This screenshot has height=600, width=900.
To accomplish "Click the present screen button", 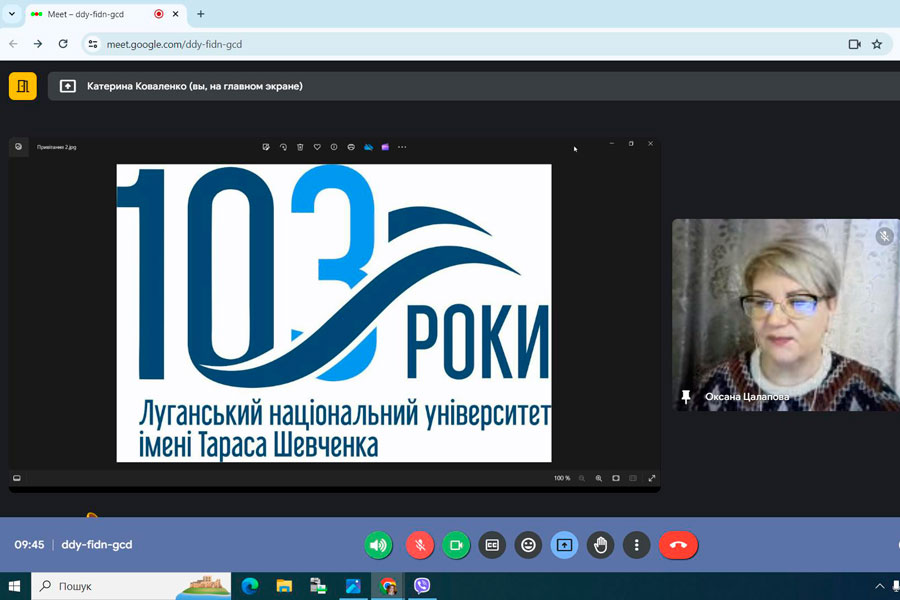I will tap(564, 545).
